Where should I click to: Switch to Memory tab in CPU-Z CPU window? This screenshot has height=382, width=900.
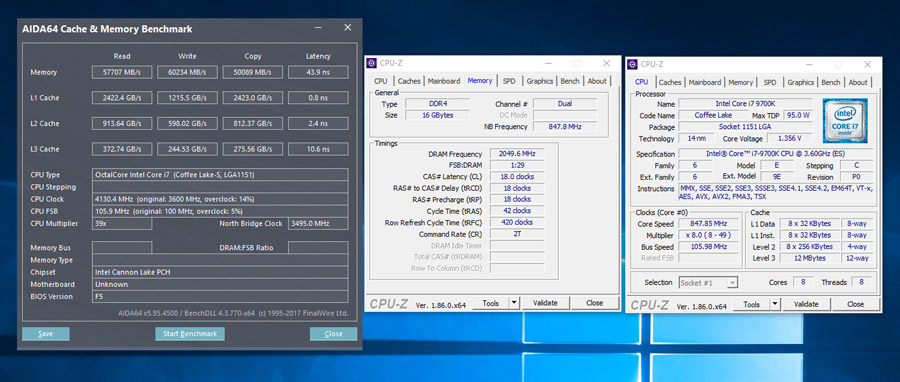[x=740, y=83]
